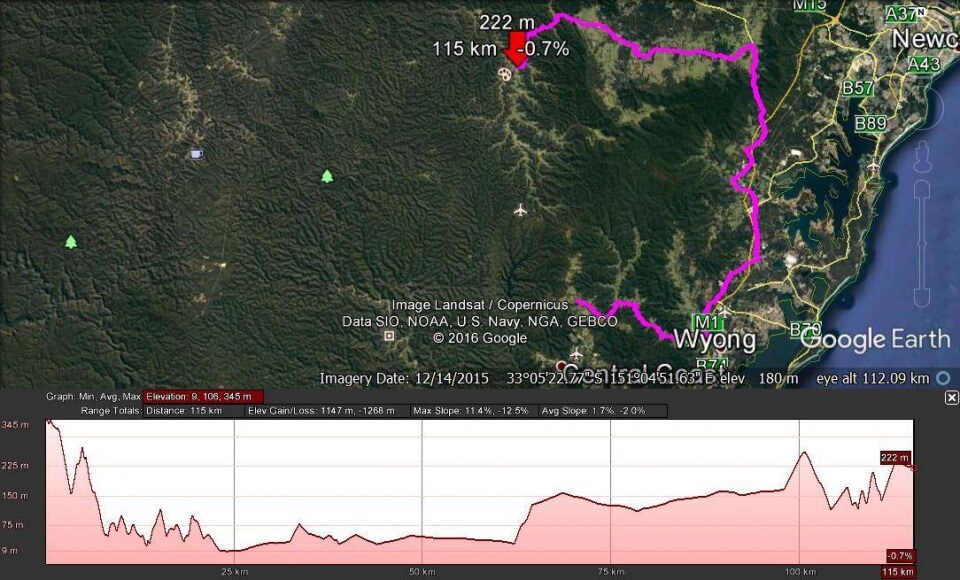Select the Elev Gain/Loss range total field

click(x=326, y=410)
